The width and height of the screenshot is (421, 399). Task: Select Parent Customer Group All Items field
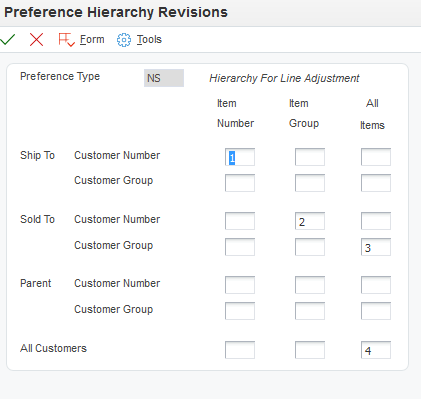pyautogui.click(x=376, y=311)
